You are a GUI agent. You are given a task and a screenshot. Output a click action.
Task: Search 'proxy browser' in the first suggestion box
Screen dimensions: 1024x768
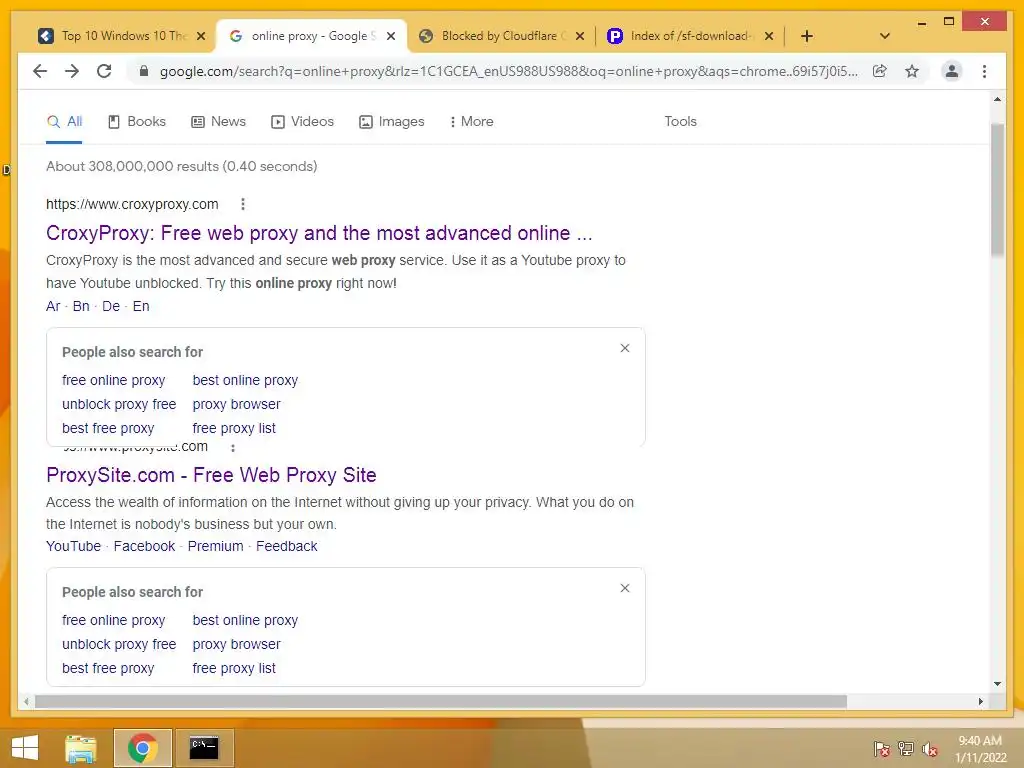tap(236, 404)
